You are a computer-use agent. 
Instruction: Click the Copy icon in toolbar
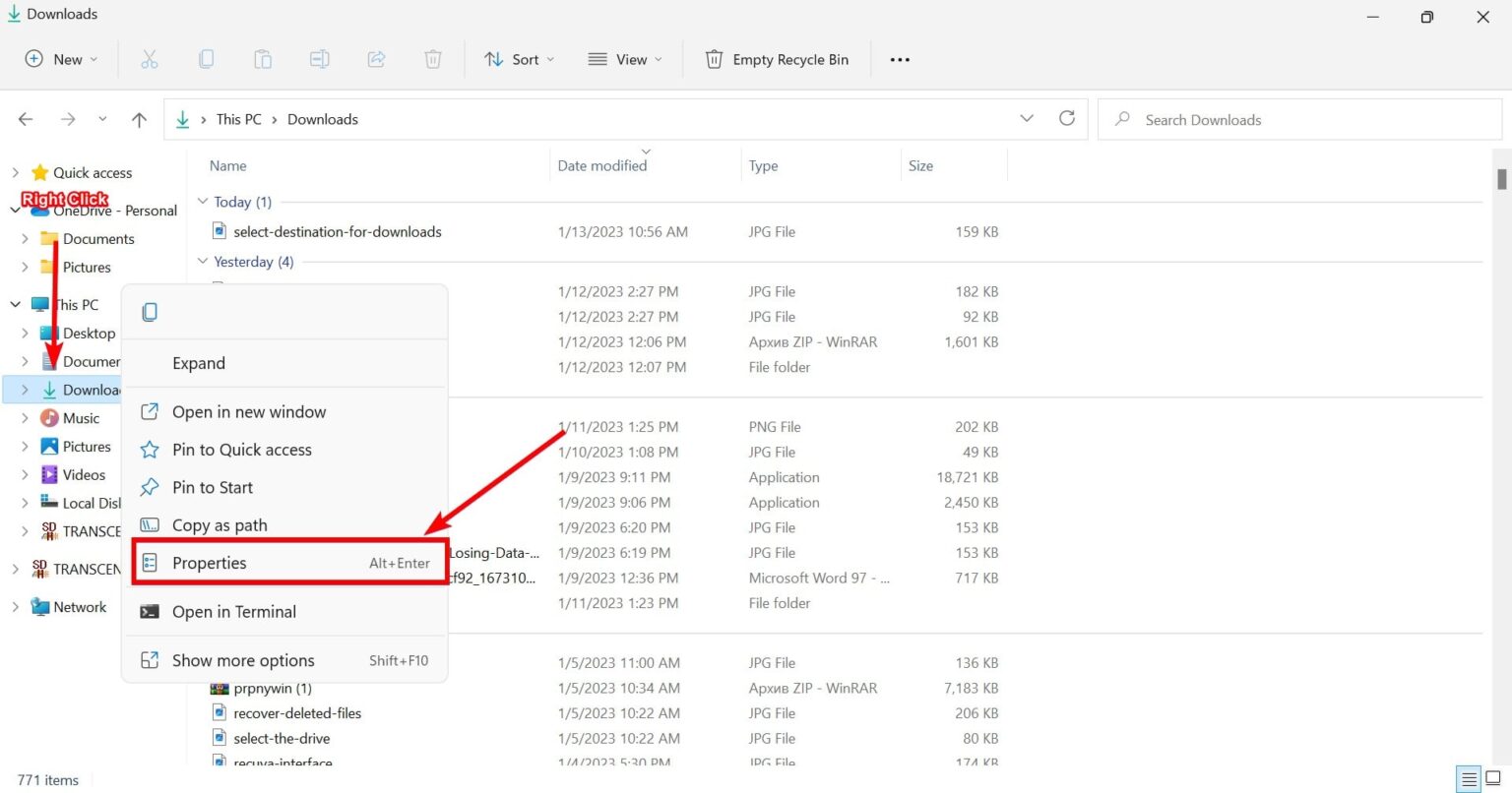click(x=206, y=59)
